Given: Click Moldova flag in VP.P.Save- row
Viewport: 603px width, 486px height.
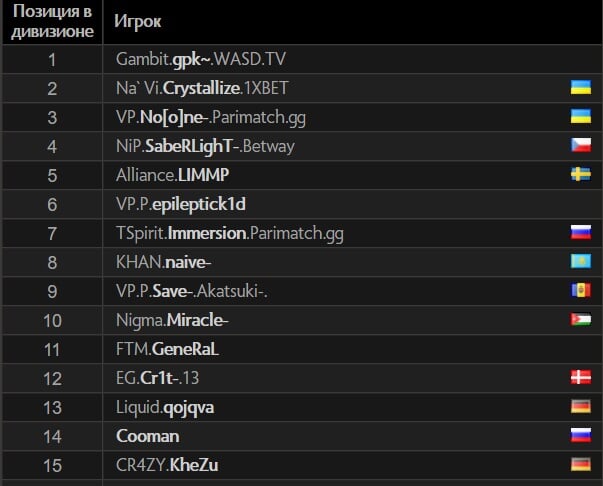Looking at the screenshot, I should [x=581, y=290].
